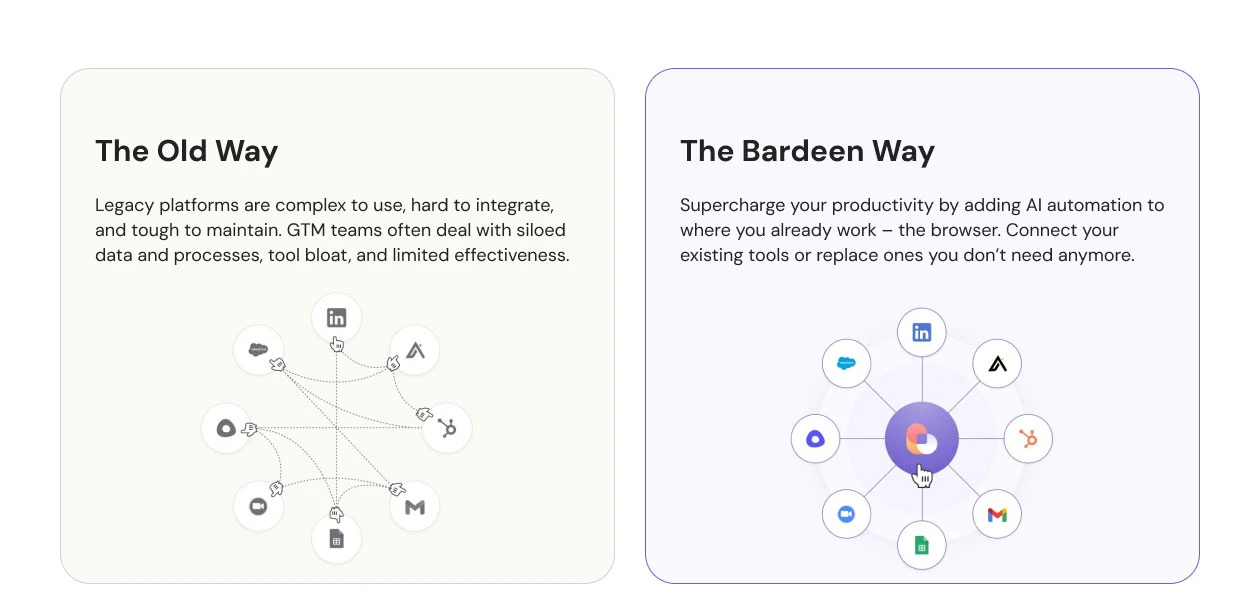Select the gray round cloud icon in Old Way
The image size is (1260, 600).
click(x=226, y=428)
